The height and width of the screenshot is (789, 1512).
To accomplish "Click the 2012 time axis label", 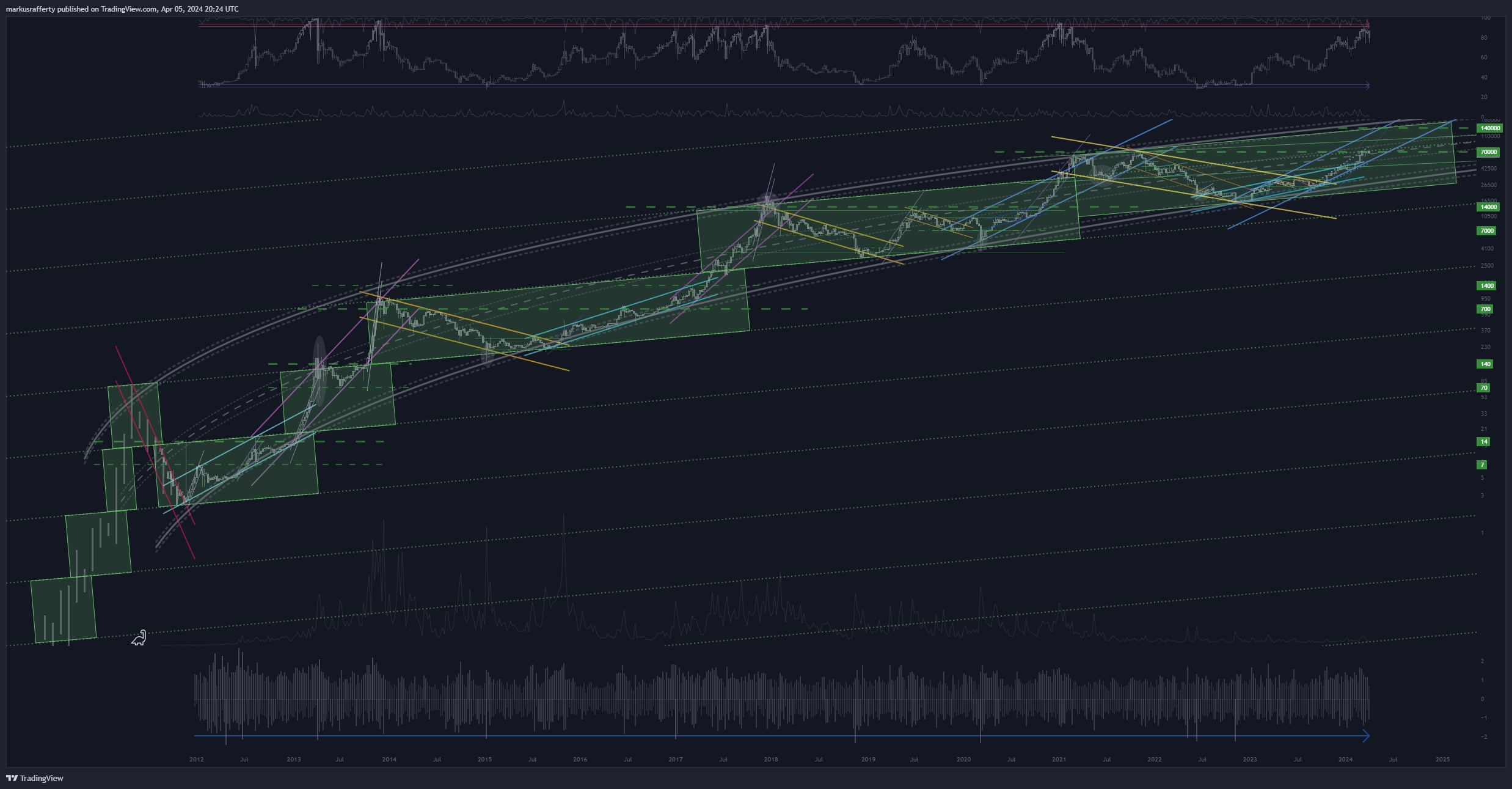I will tap(197, 760).
